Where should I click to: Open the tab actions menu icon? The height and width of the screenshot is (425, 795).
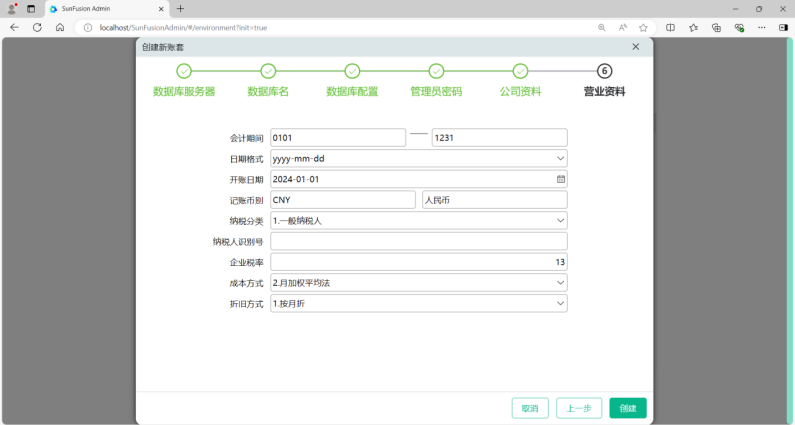(x=31, y=9)
